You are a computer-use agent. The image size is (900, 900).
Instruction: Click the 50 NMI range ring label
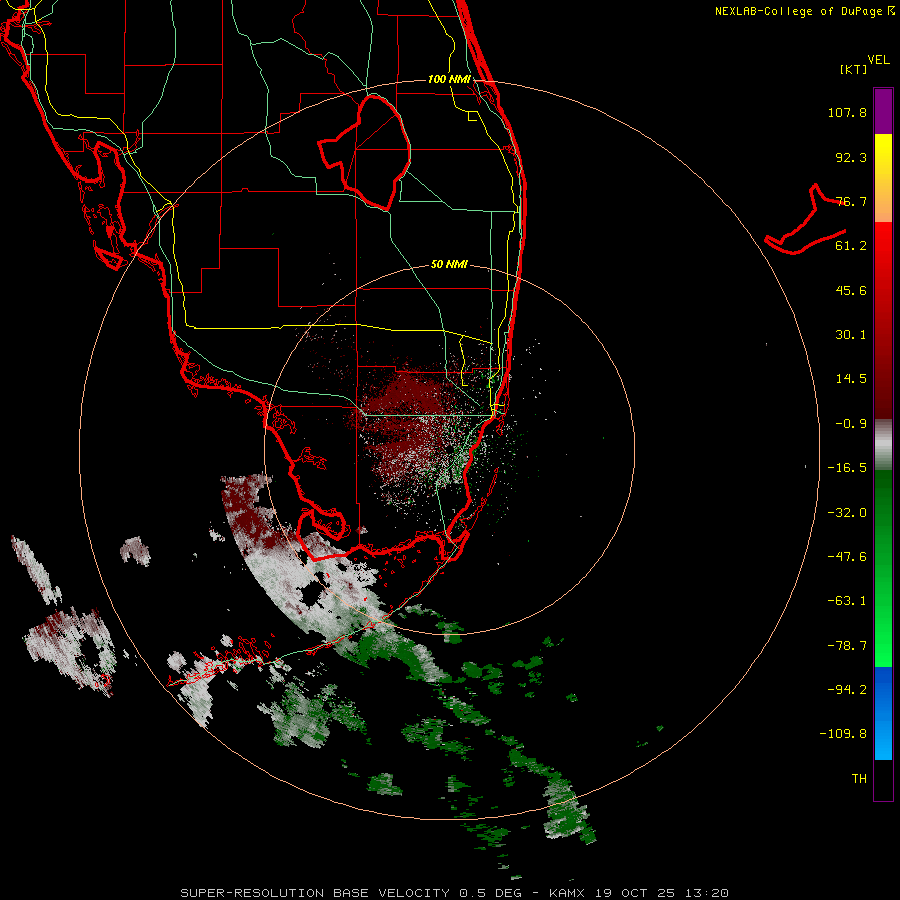449,264
